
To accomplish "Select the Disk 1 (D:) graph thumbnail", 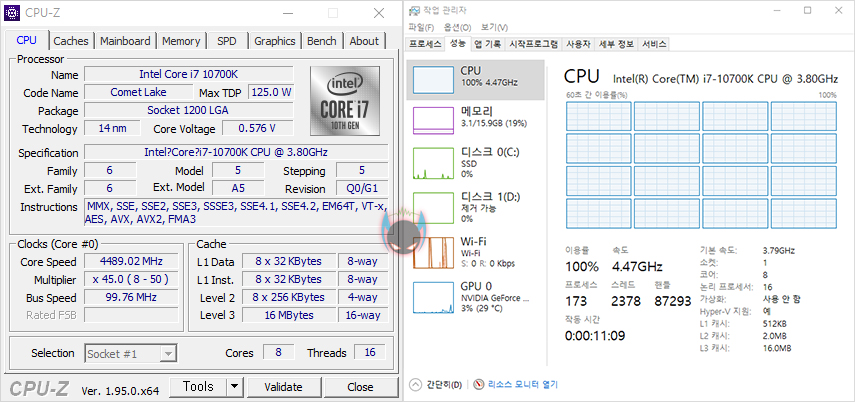I will pos(433,210).
